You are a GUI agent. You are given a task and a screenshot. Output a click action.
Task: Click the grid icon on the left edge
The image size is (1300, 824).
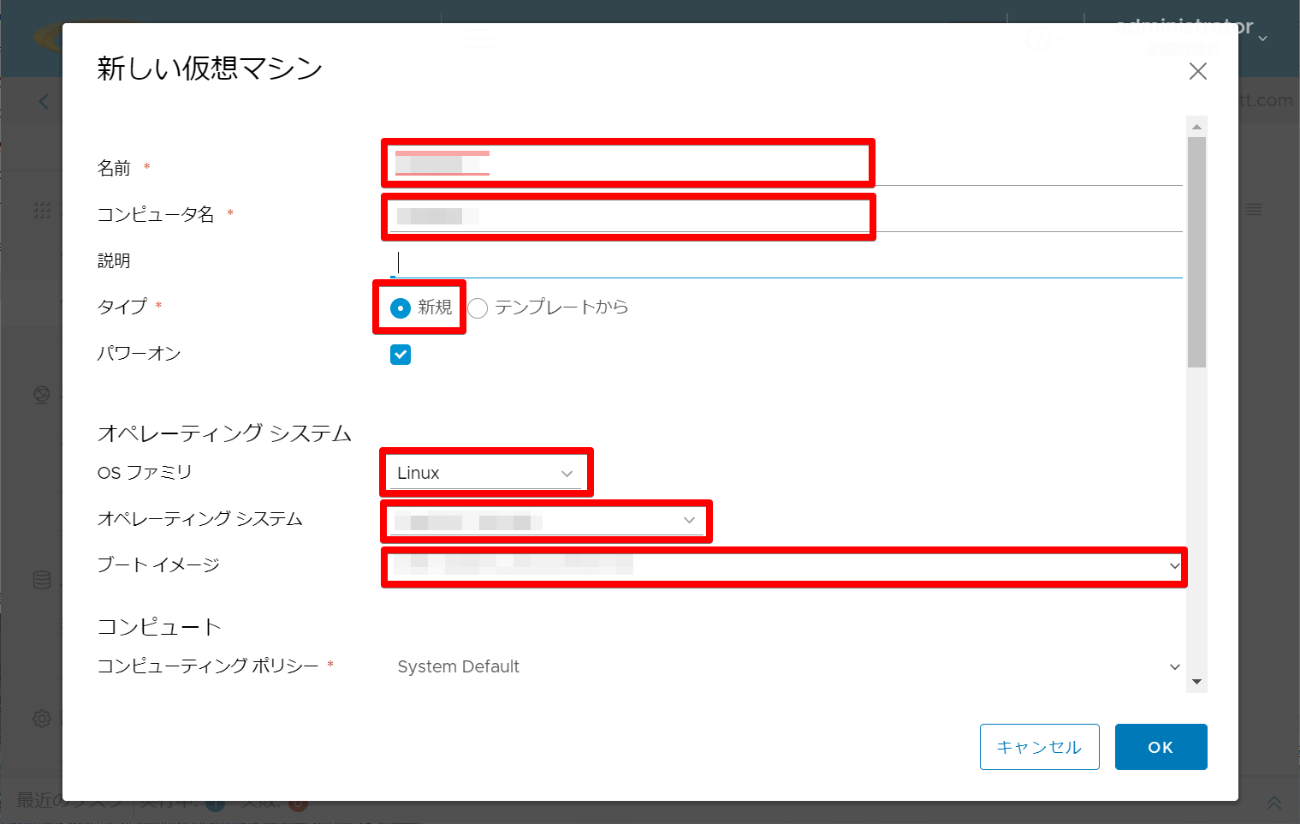(42, 210)
